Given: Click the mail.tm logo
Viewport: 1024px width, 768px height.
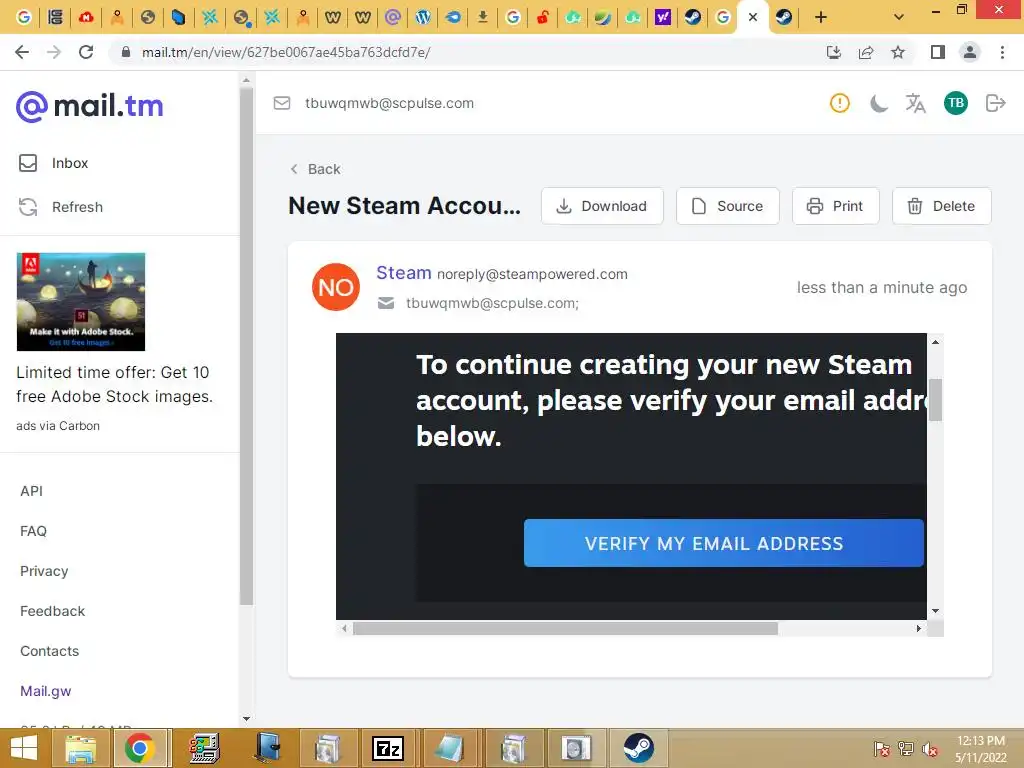Looking at the screenshot, I should [89, 106].
